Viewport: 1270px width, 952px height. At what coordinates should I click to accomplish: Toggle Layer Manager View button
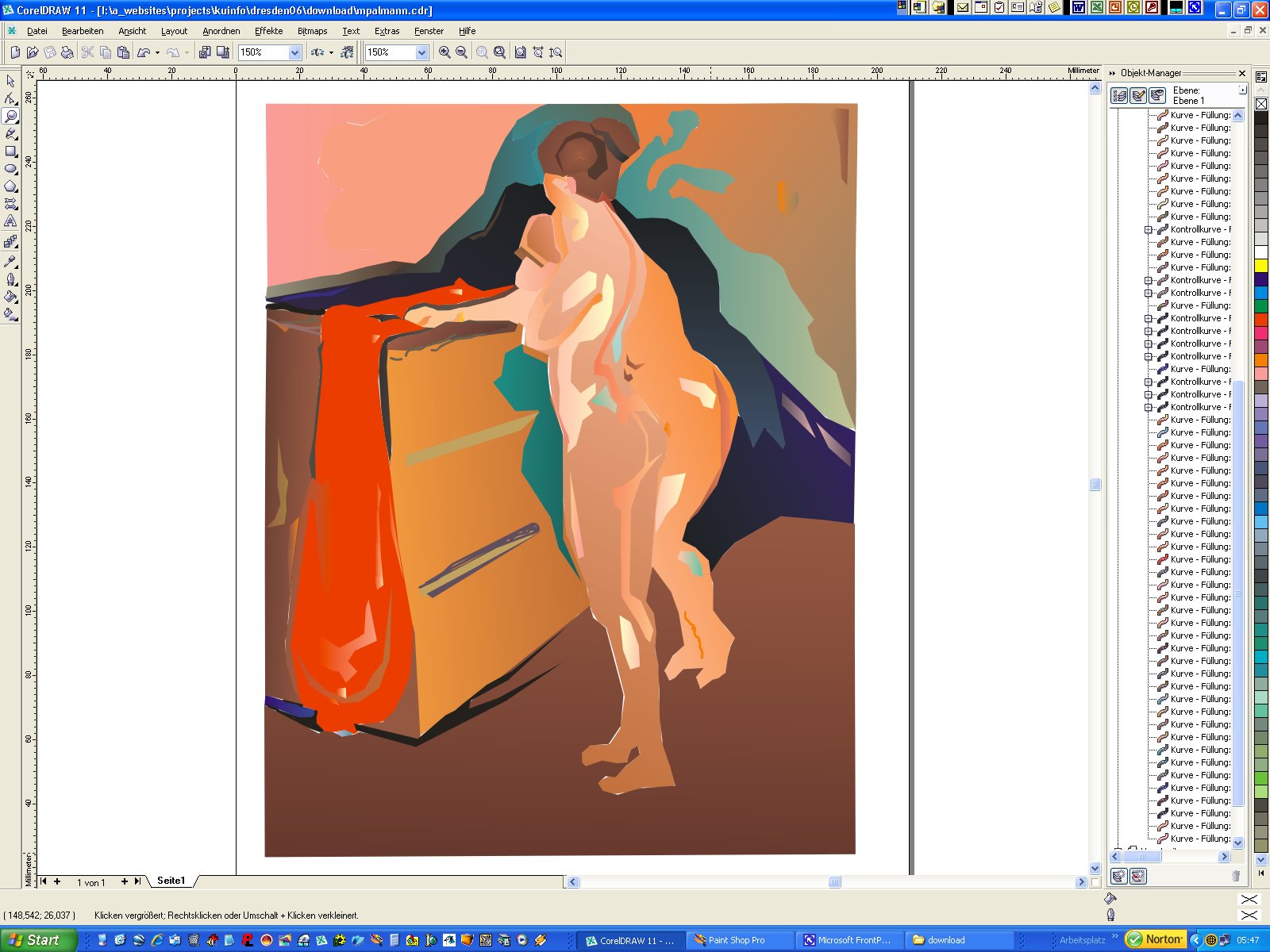coord(1157,96)
